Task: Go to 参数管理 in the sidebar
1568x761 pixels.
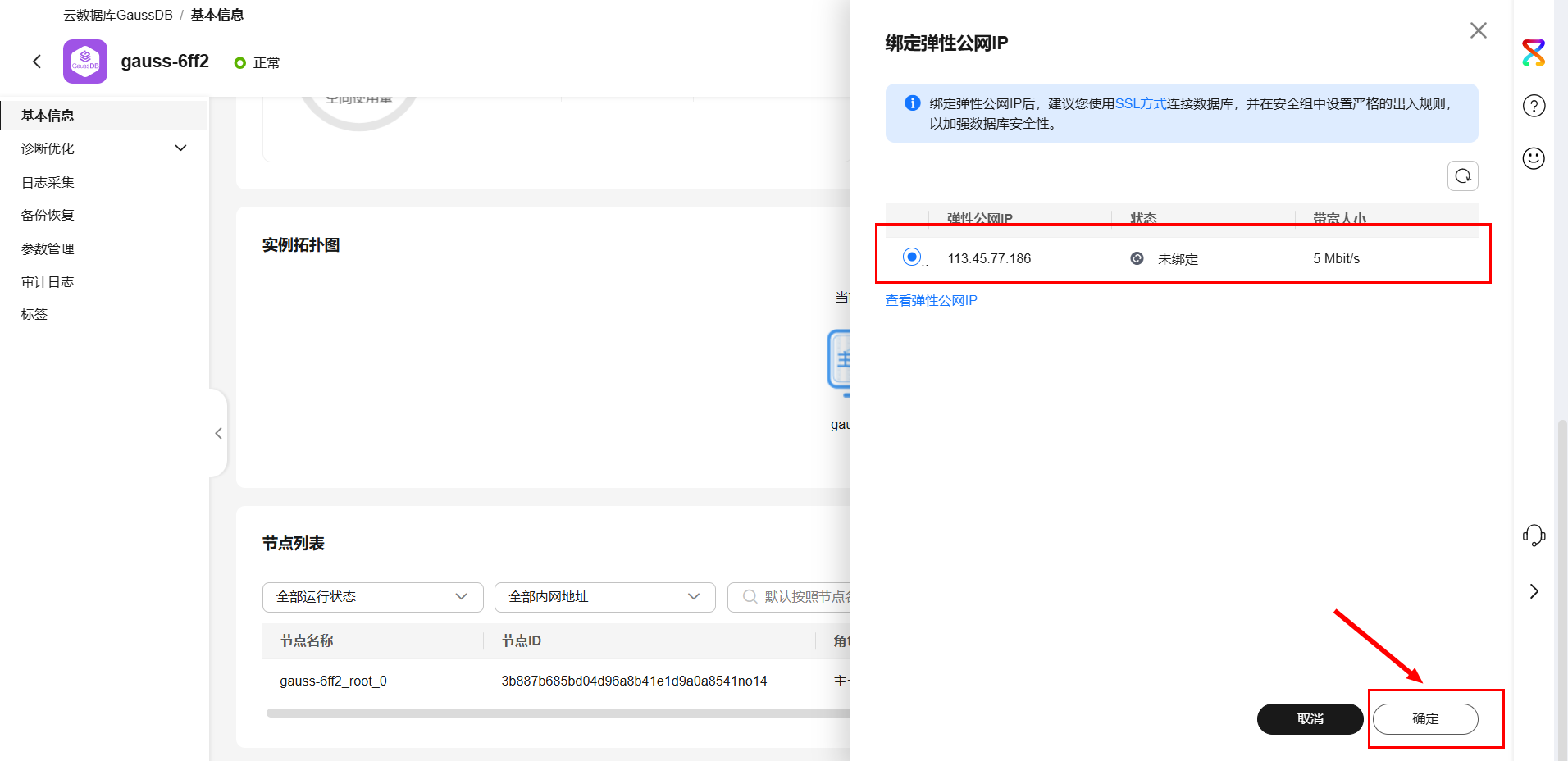Action: coord(48,248)
